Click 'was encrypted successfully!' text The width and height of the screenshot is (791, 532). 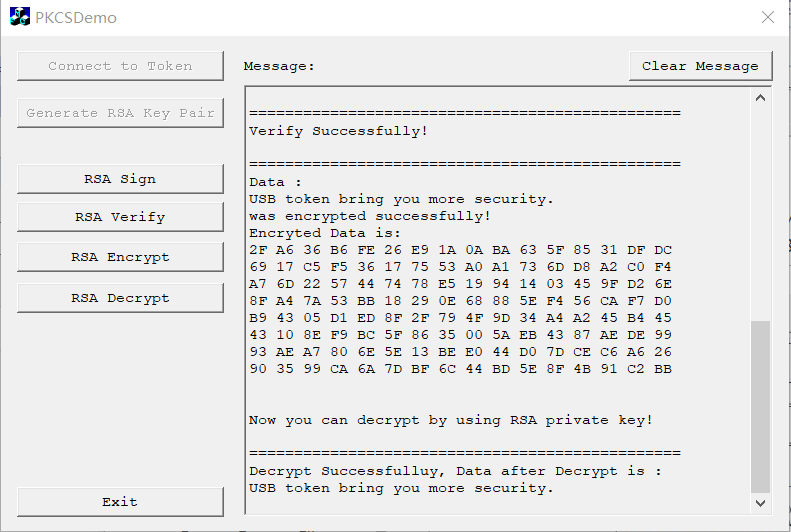(370, 216)
